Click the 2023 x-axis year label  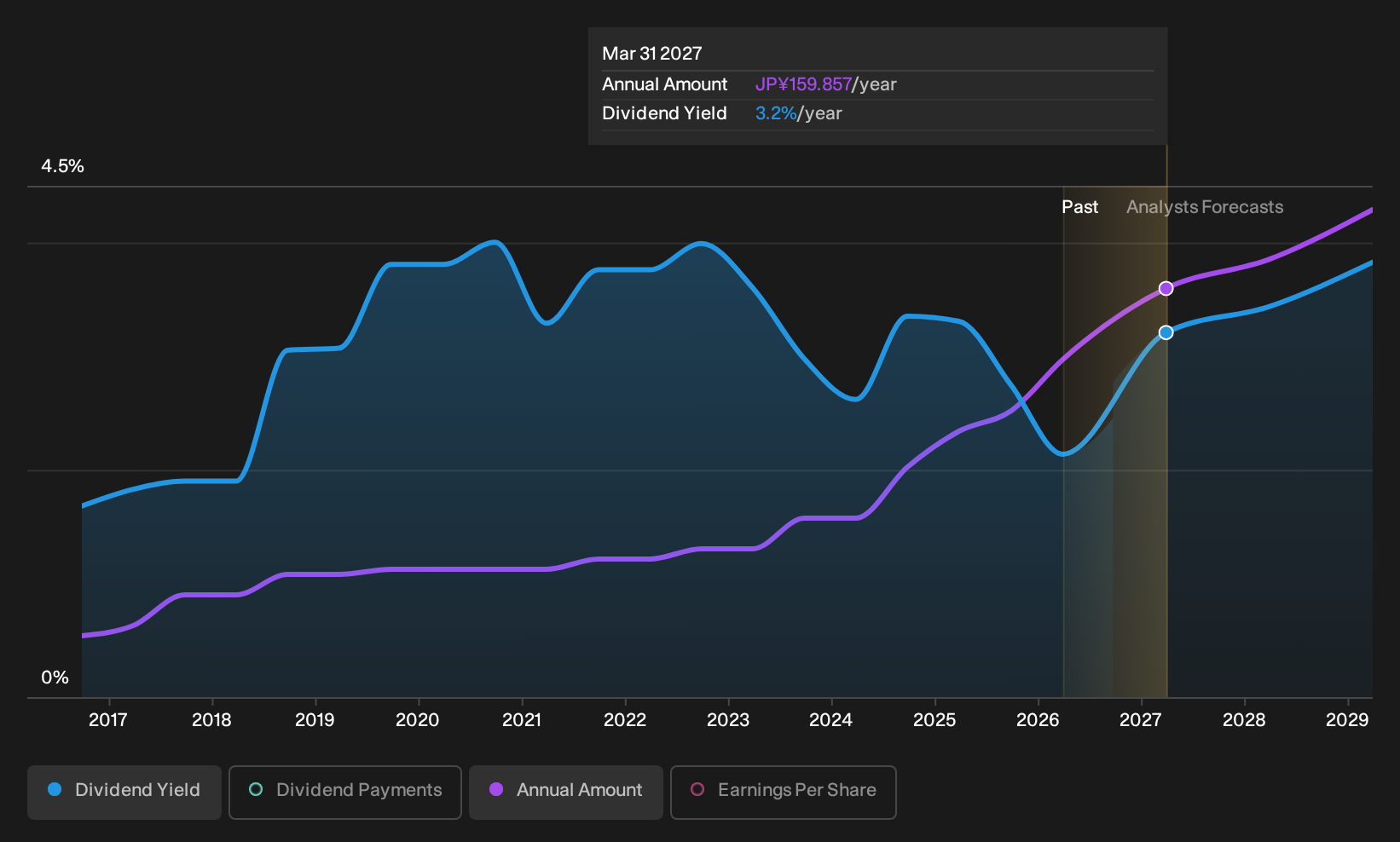[x=728, y=720]
